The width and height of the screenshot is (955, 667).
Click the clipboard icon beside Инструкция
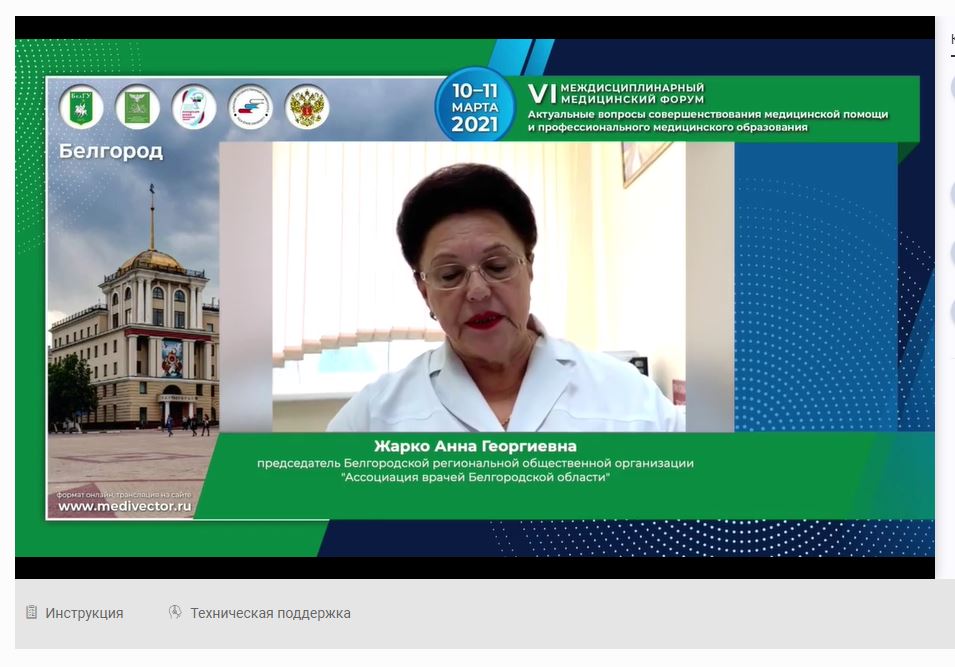(x=31, y=613)
